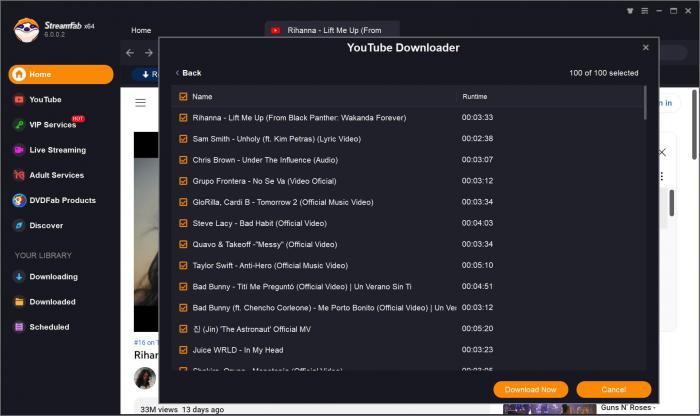Click the '100 of 100 selected' text
Screen dimensions: 700x416
pos(604,73)
